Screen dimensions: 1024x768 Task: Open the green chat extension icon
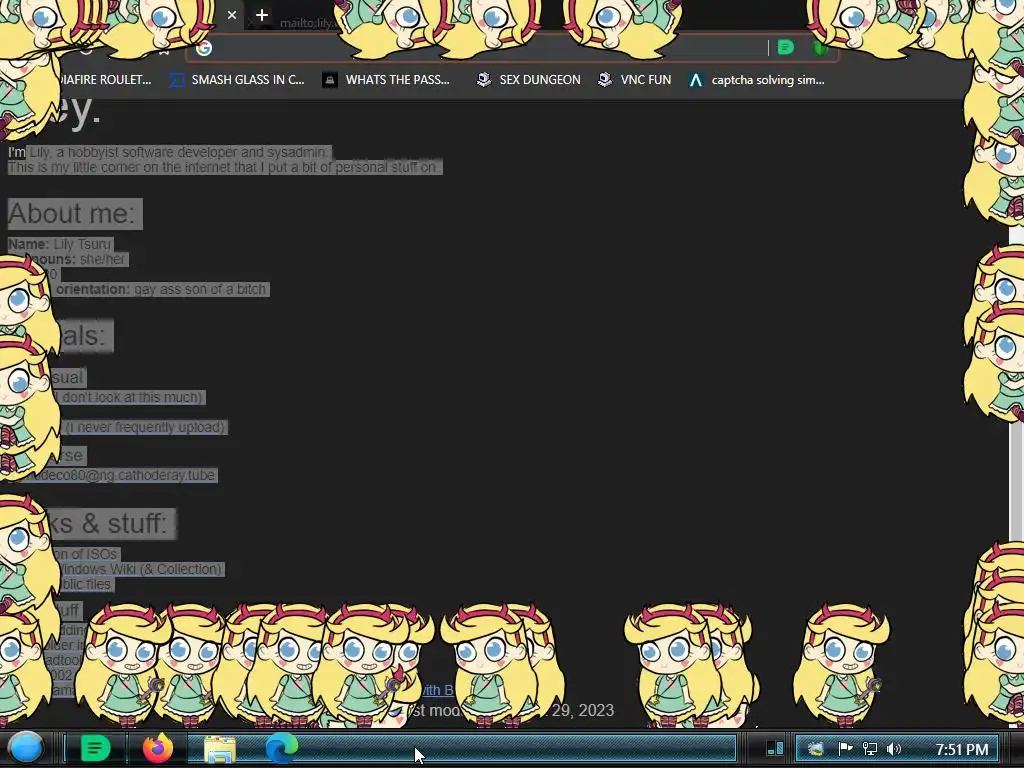click(x=786, y=48)
